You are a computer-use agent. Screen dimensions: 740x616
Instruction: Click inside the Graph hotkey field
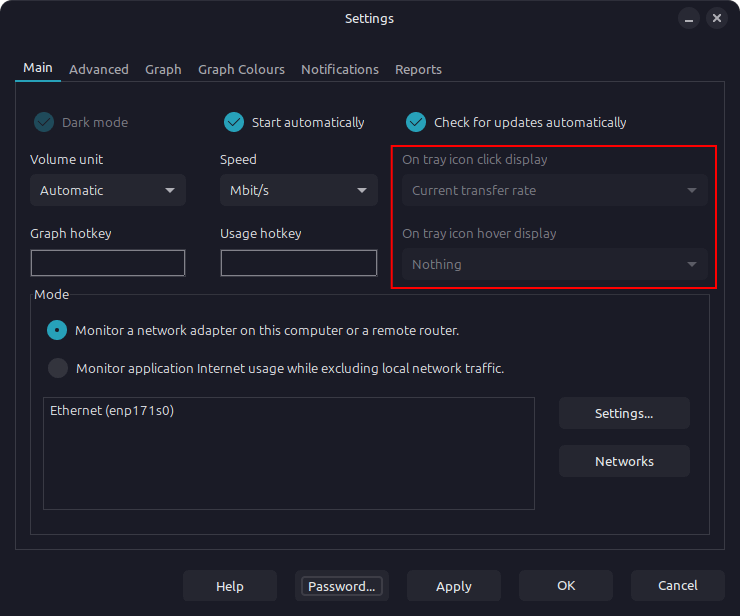(x=108, y=263)
